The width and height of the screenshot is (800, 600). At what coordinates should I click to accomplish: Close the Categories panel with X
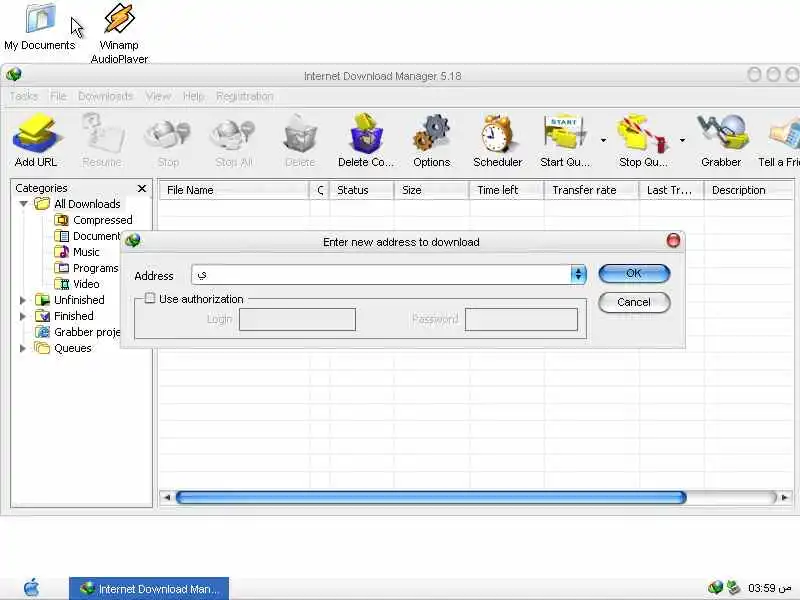tap(142, 189)
